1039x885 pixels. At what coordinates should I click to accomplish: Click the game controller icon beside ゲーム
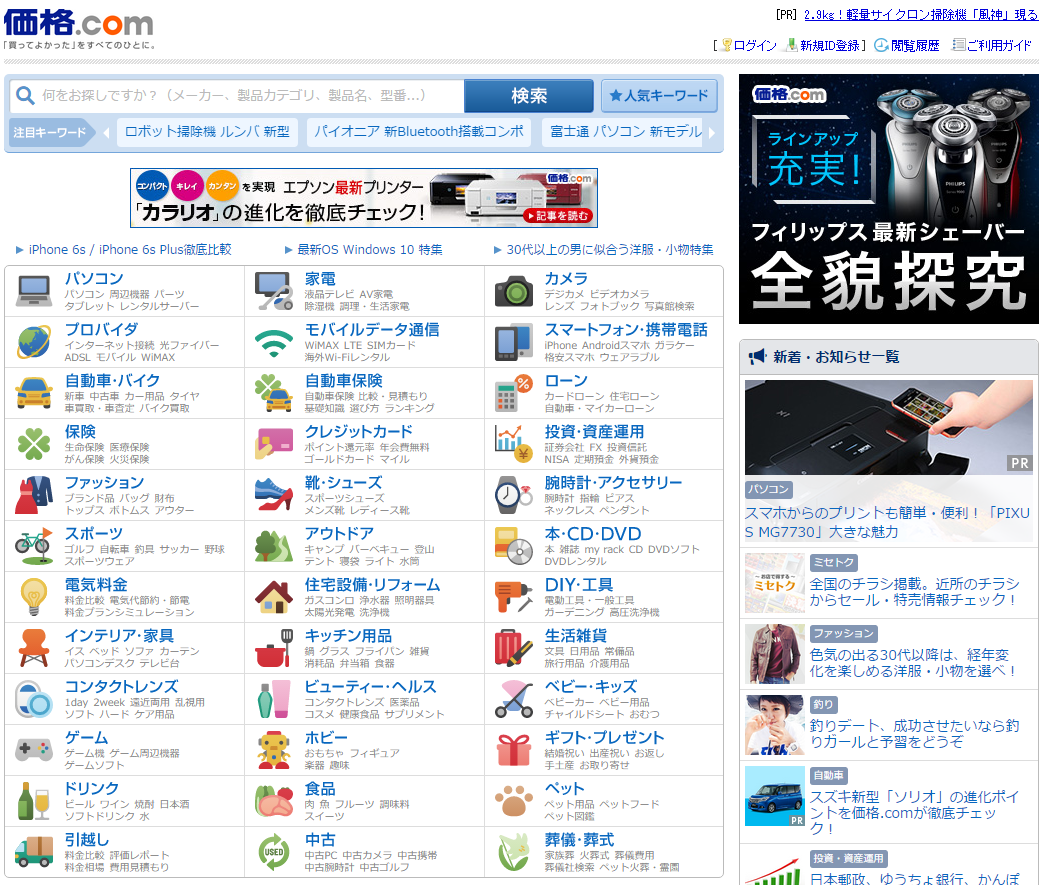click(34, 751)
